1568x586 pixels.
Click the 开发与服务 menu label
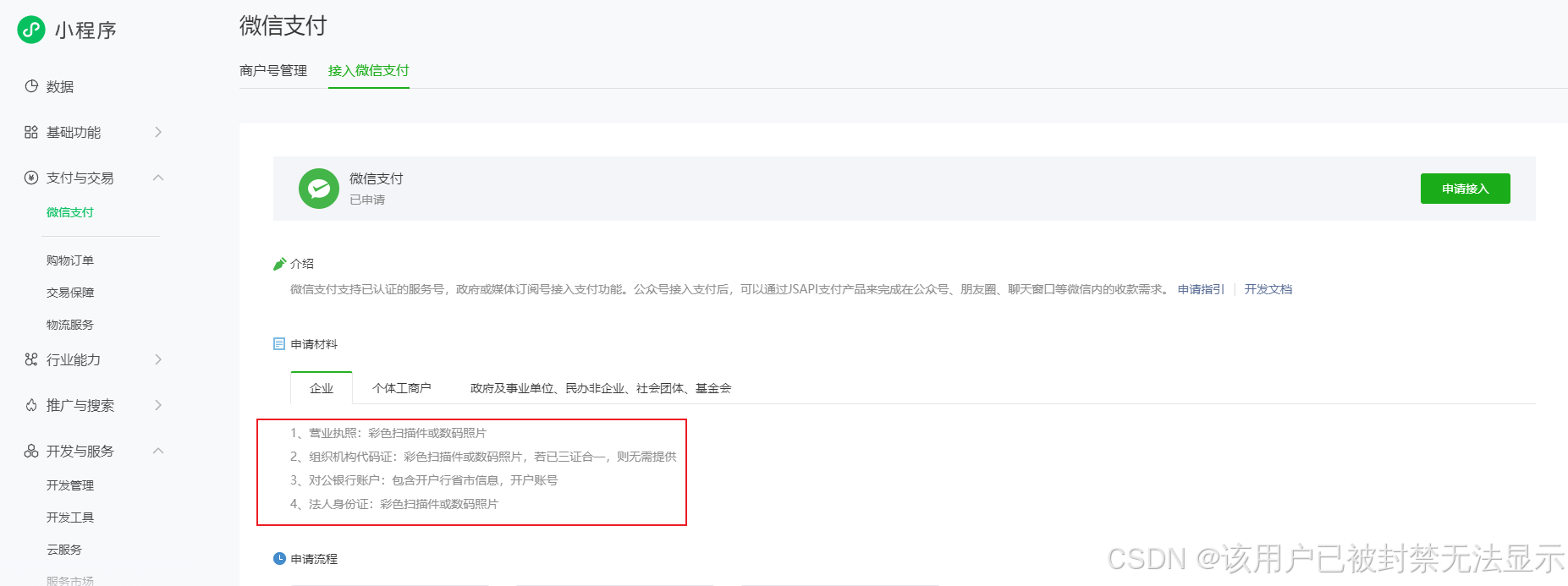80,451
